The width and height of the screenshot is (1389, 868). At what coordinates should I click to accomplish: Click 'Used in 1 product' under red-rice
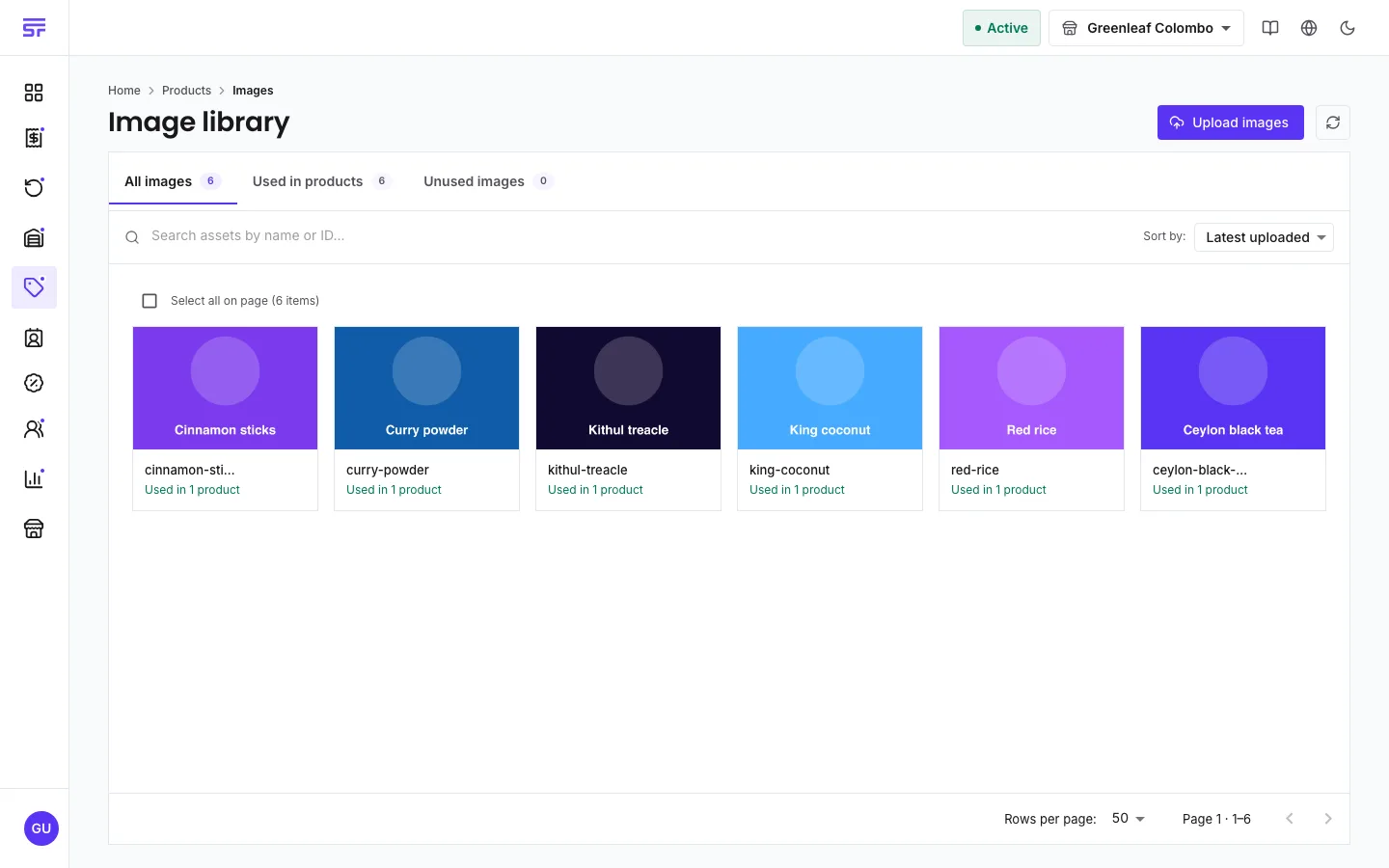[998, 490]
